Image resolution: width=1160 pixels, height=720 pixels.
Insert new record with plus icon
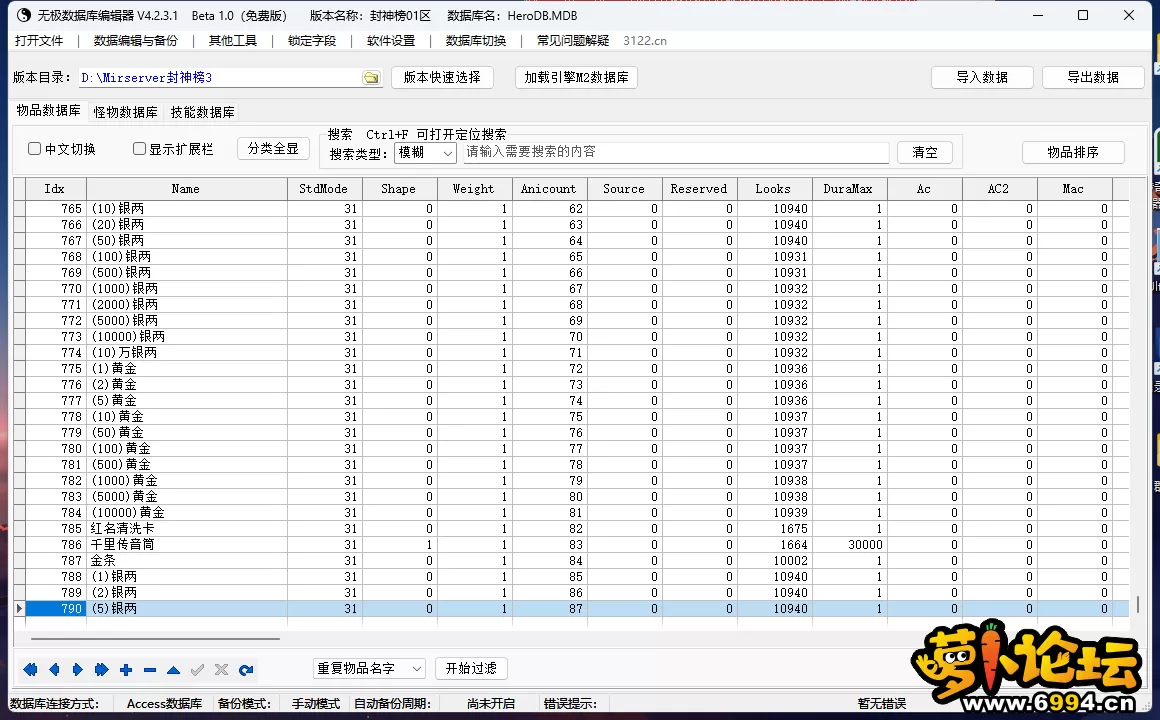coord(126,670)
